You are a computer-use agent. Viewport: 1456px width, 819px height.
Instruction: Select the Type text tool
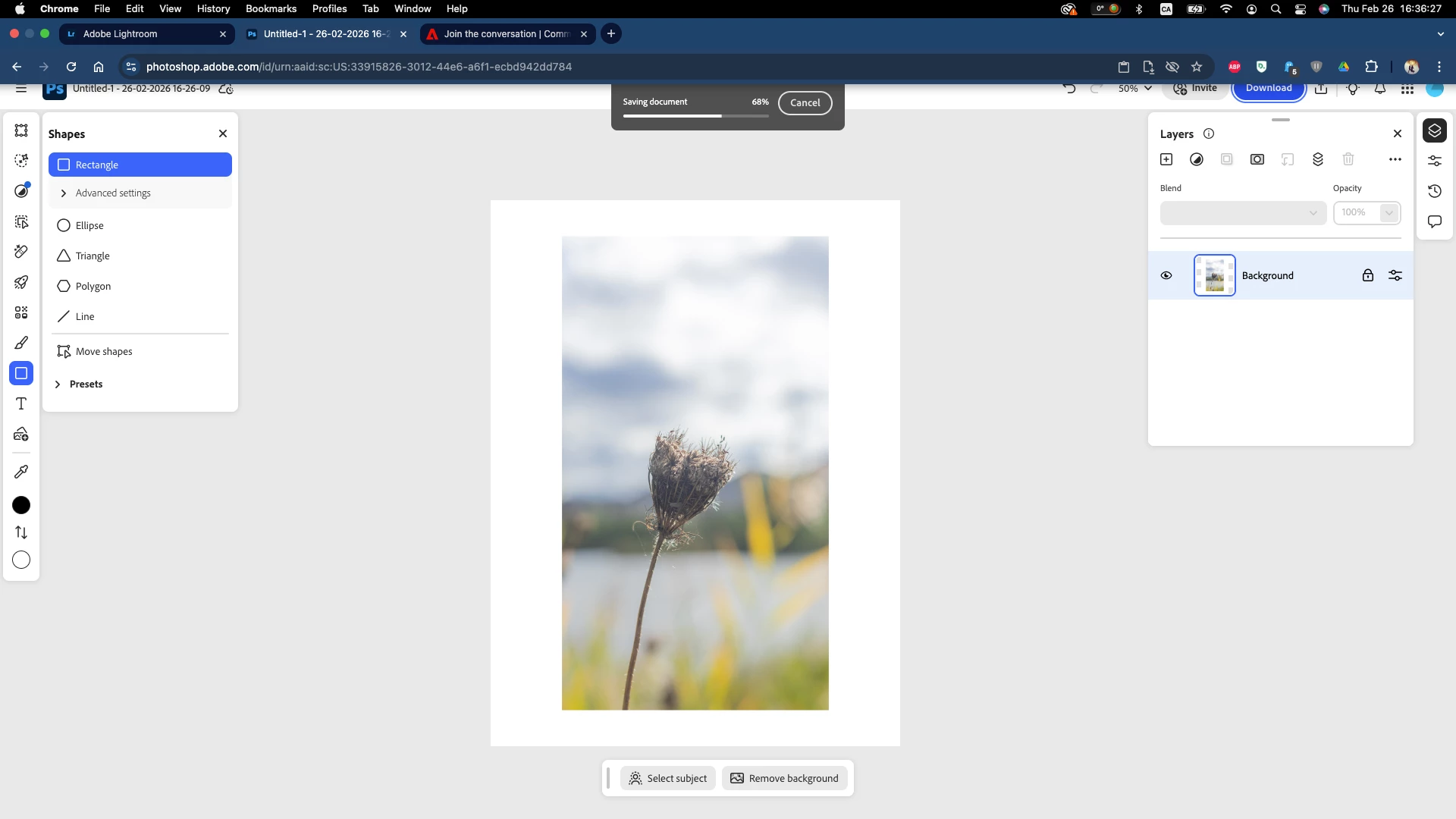[x=21, y=403]
